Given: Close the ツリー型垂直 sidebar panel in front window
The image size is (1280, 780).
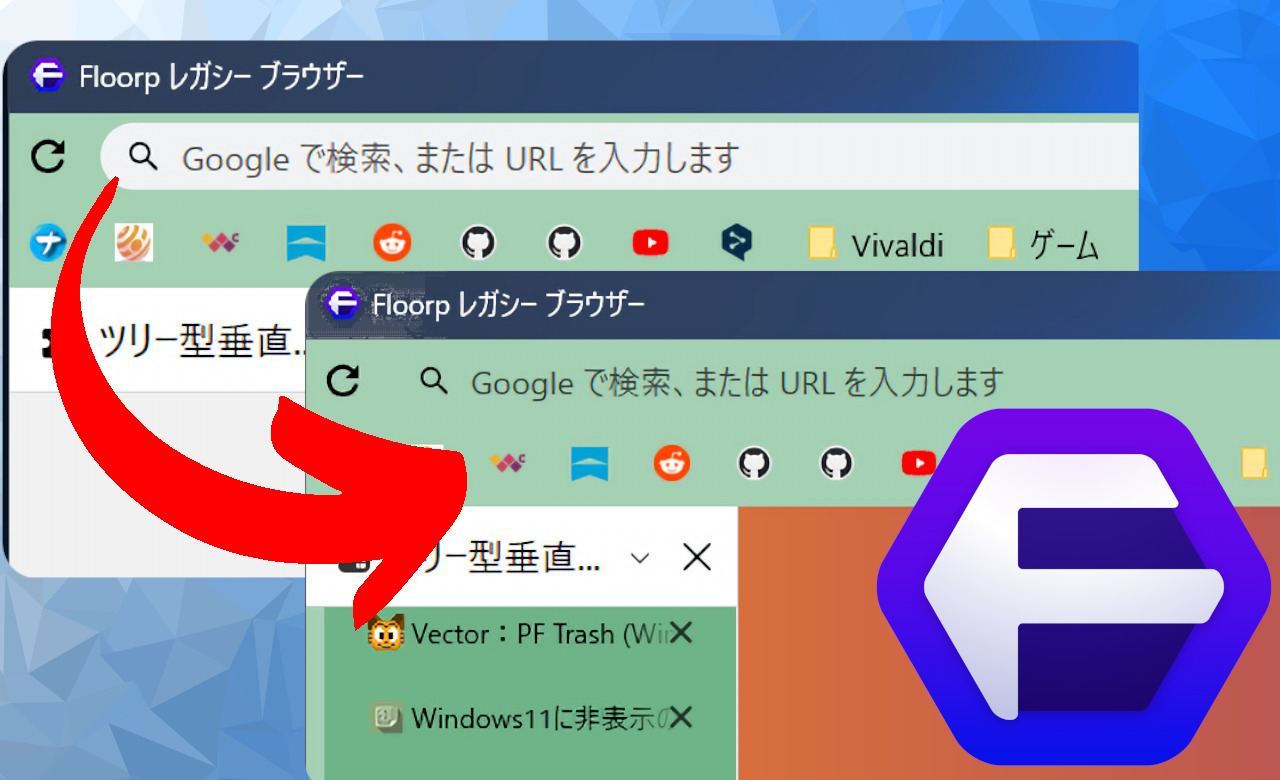Looking at the screenshot, I should (697, 557).
